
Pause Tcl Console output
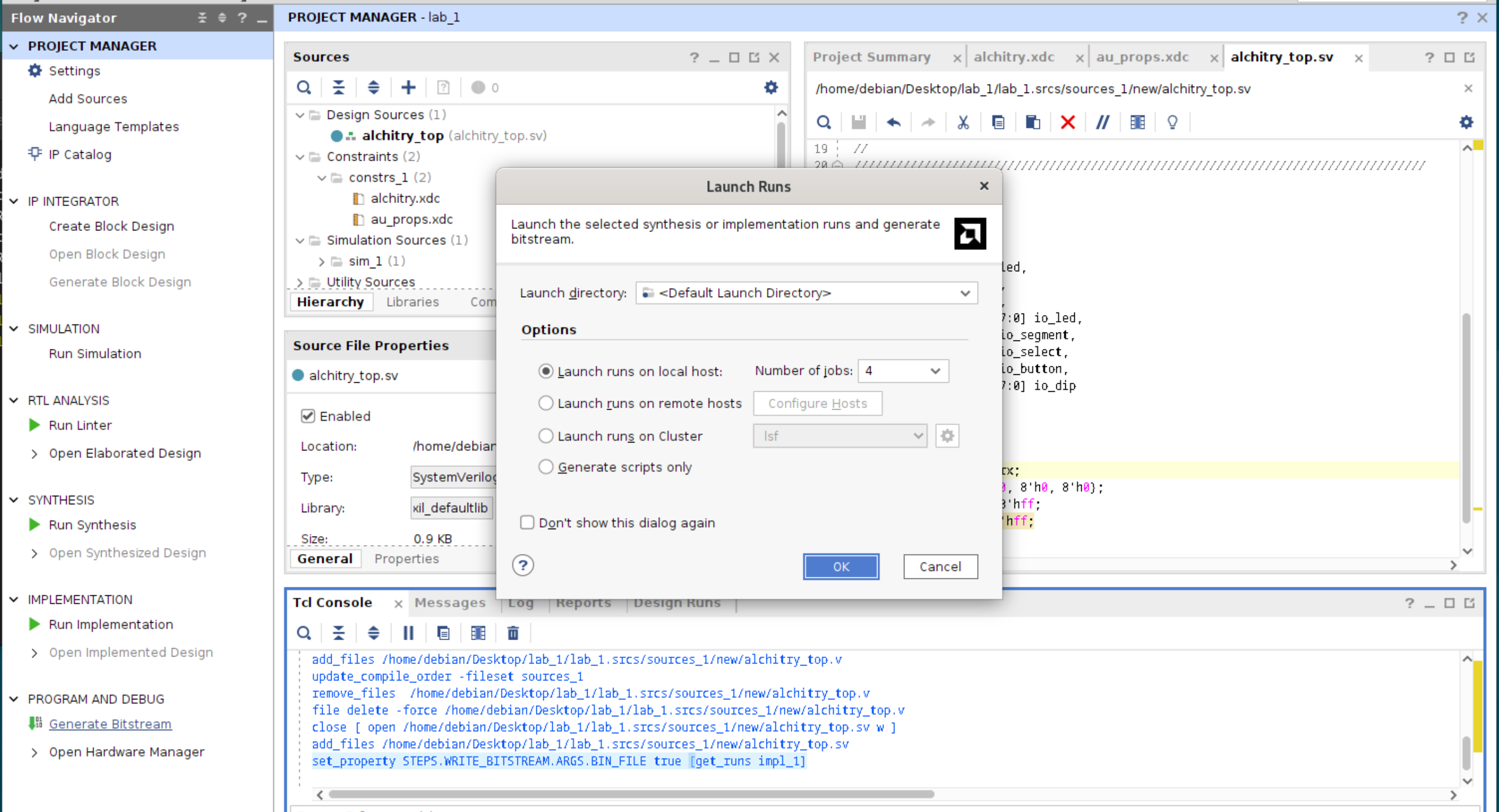(408, 633)
